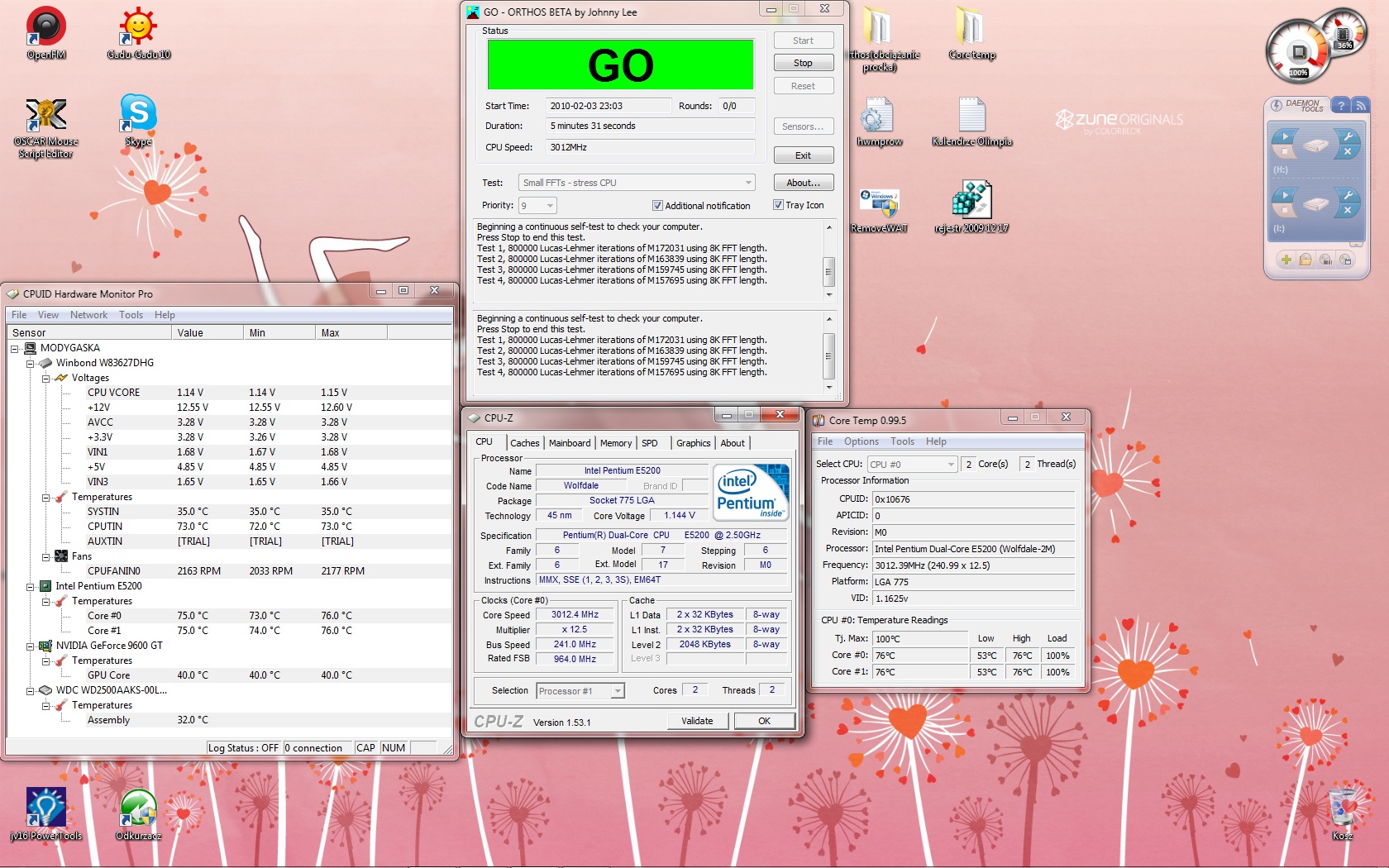Click the green plus icon in Daemon Tools gadget

(x=1286, y=260)
